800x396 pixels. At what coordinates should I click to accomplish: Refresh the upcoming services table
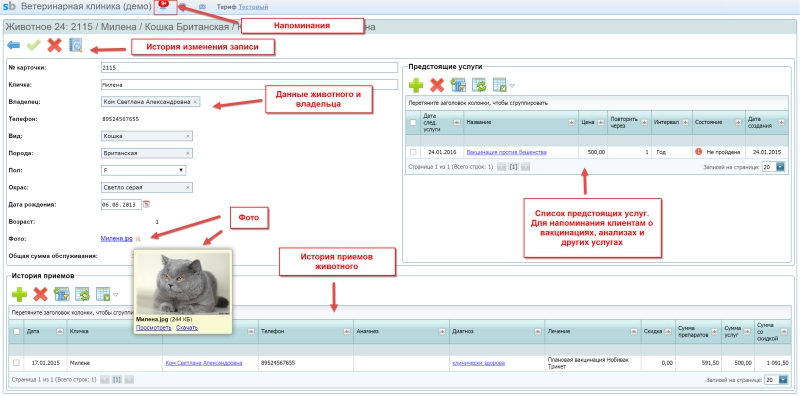tap(479, 85)
